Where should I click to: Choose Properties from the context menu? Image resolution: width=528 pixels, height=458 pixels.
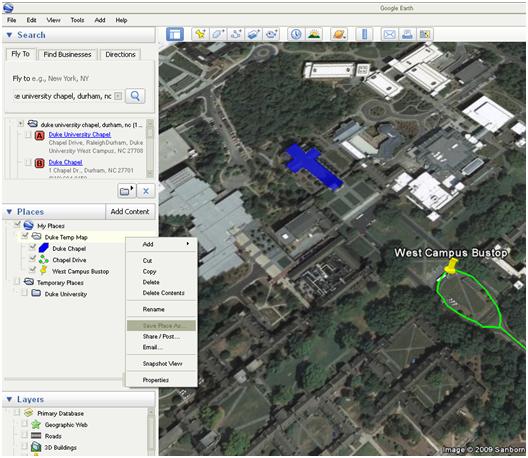pyautogui.click(x=161, y=380)
